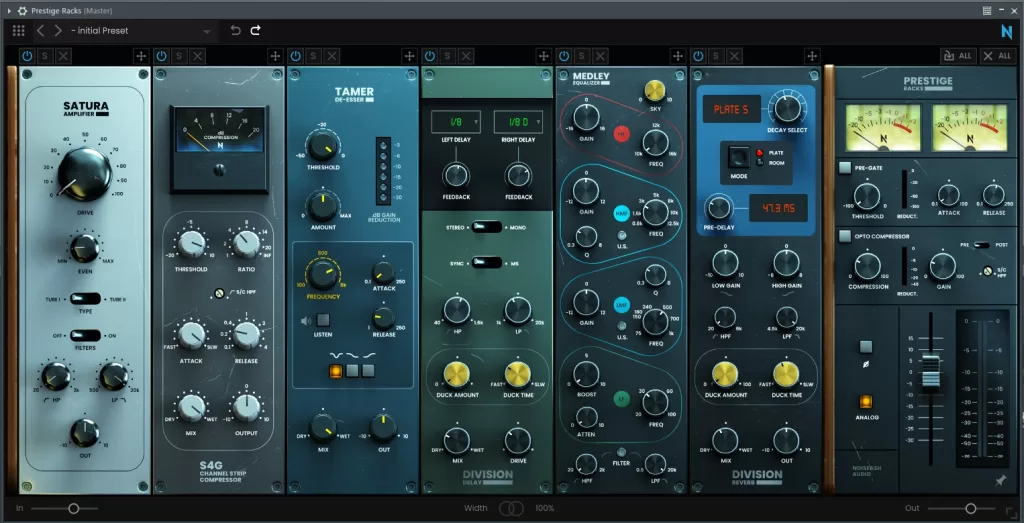Image resolution: width=1024 pixels, height=523 pixels.
Task: Open the '- initial Preset' dropdown
Action: [141, 31]
